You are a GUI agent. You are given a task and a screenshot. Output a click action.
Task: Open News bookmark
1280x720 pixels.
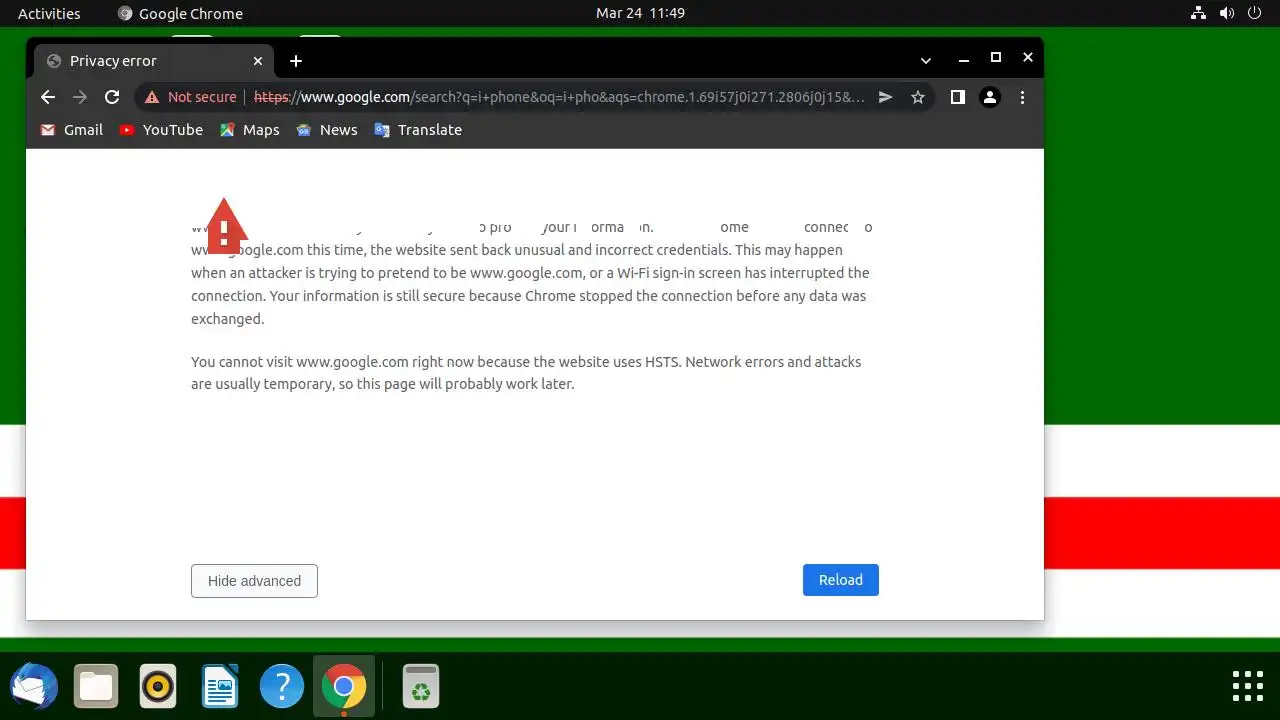click(x=326, y=130)
